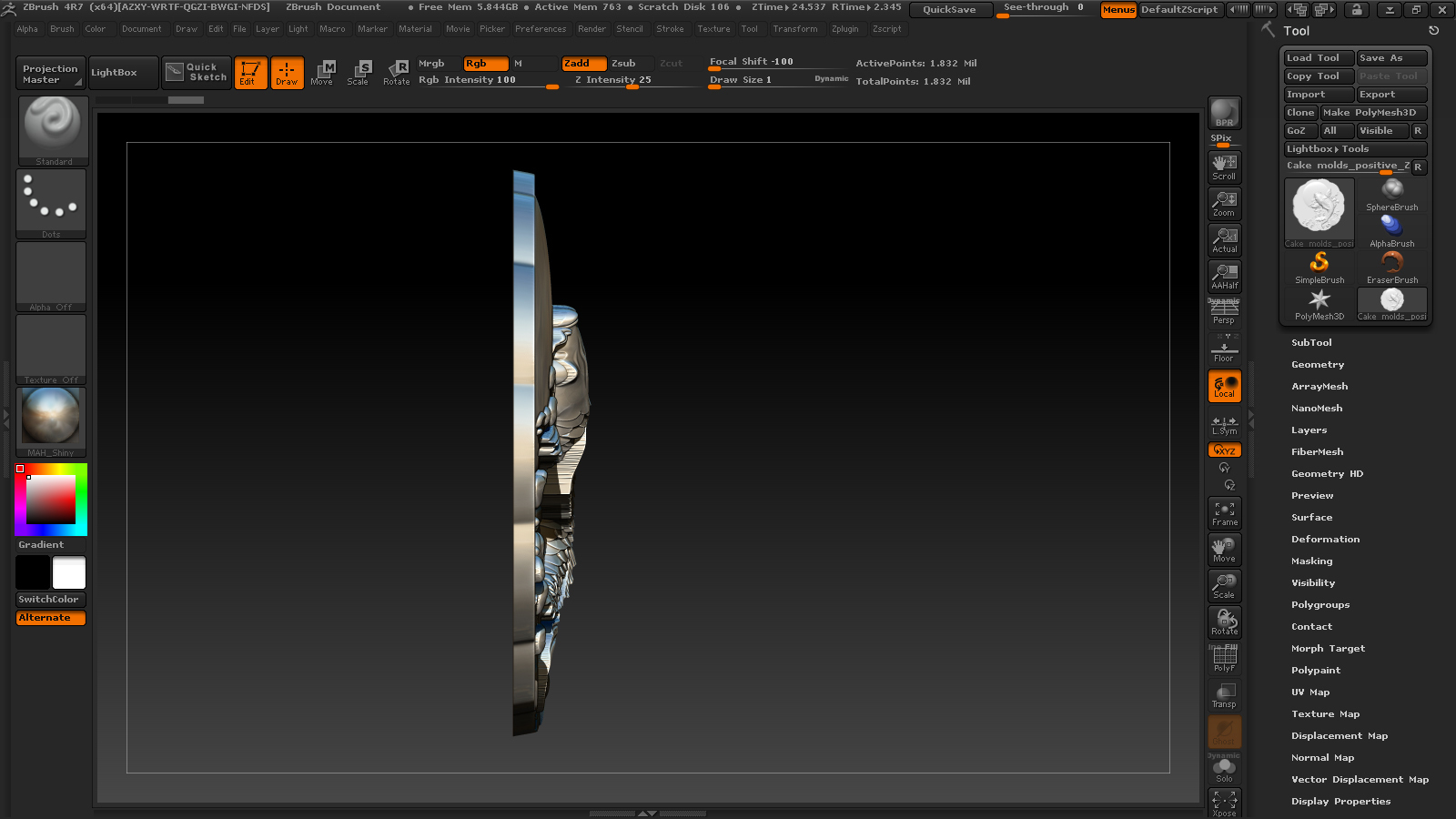Toggle Local transformation mode
The height and width of the screenshot is (819, 1456).
[1224, 386]
